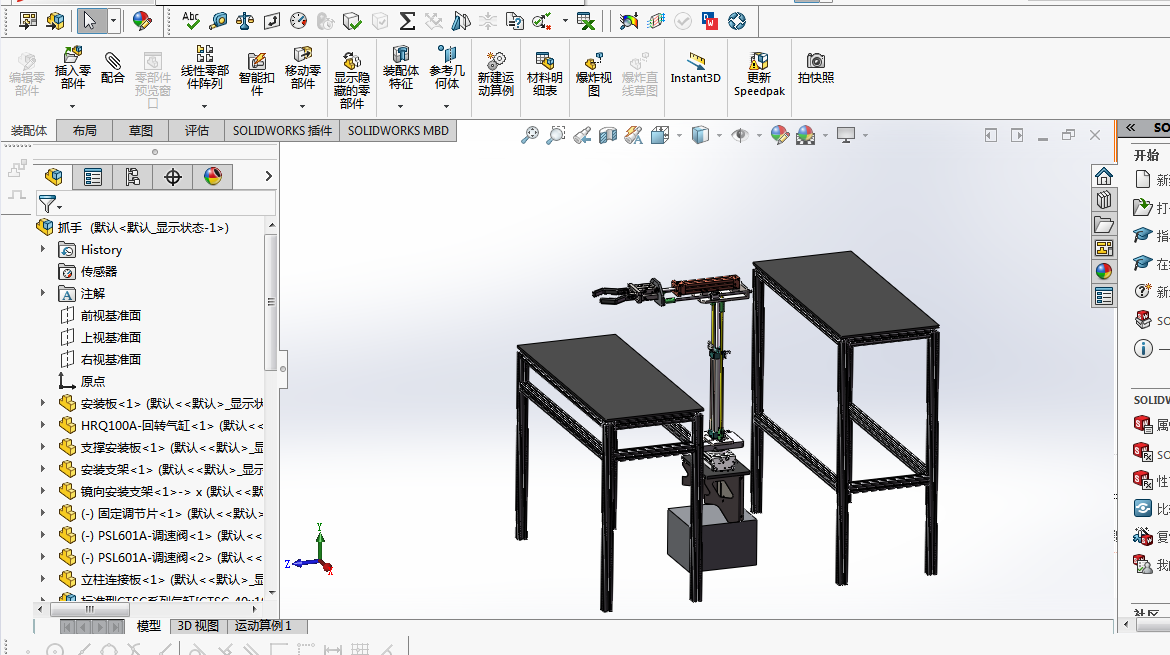Select the 运动算例 1 bottom tab
This screenshot has height=655, width=1170.
[263, 626]
